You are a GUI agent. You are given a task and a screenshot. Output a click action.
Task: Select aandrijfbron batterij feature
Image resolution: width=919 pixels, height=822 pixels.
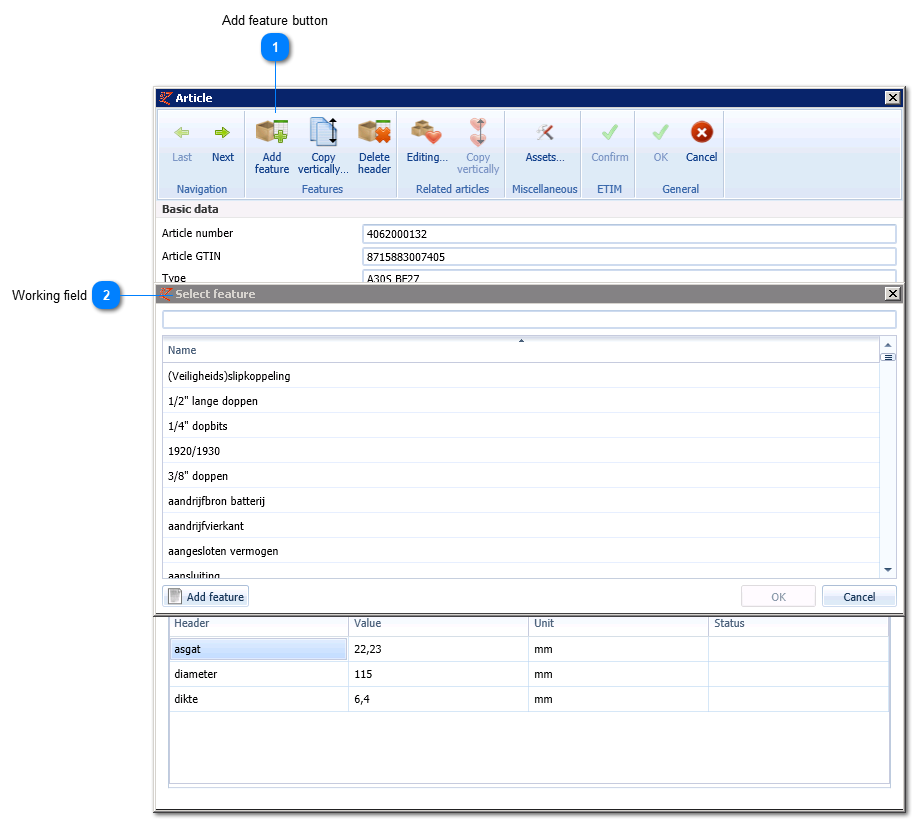[520, 501]
